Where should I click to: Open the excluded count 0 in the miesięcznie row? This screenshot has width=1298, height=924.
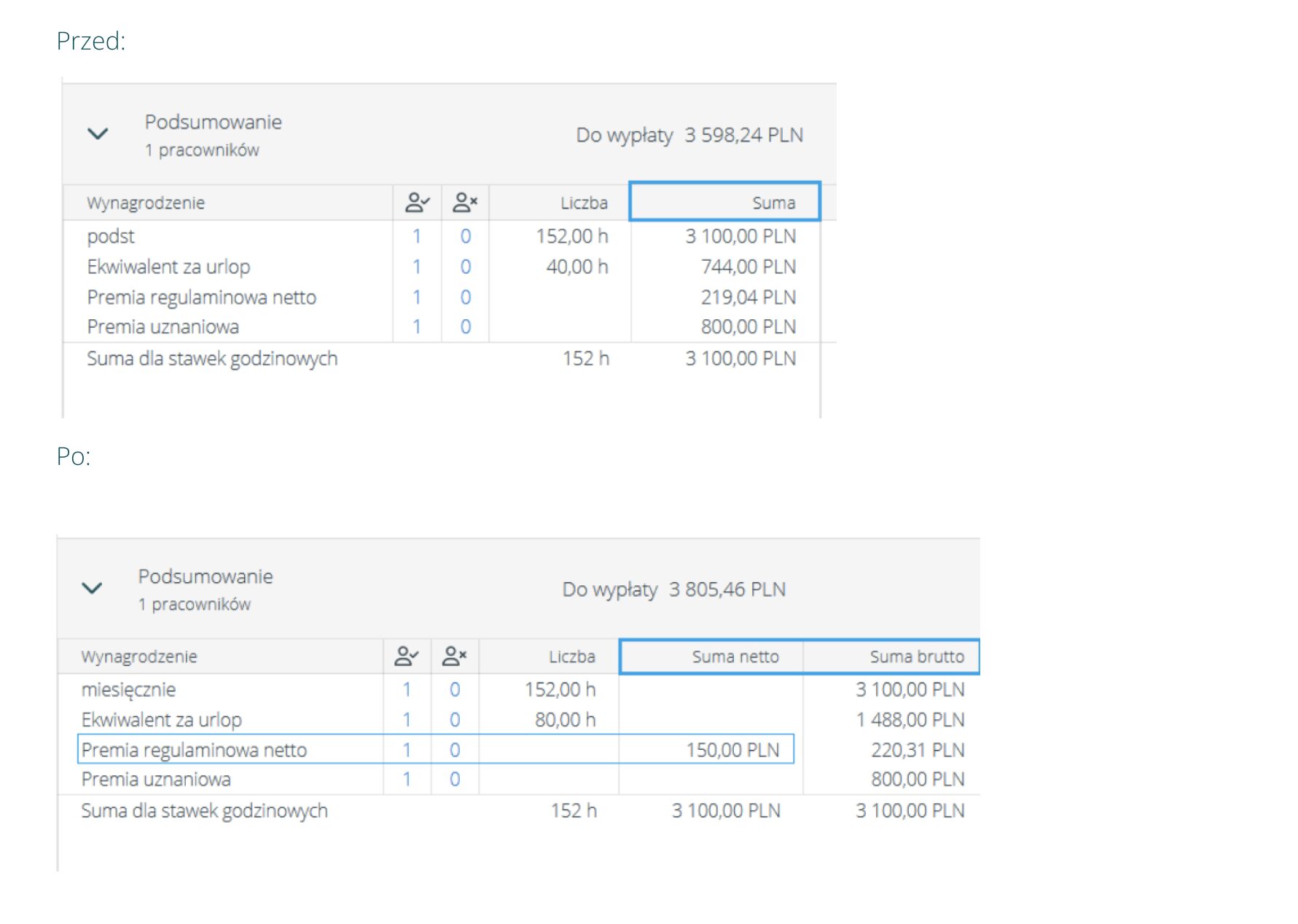point(455,689)
